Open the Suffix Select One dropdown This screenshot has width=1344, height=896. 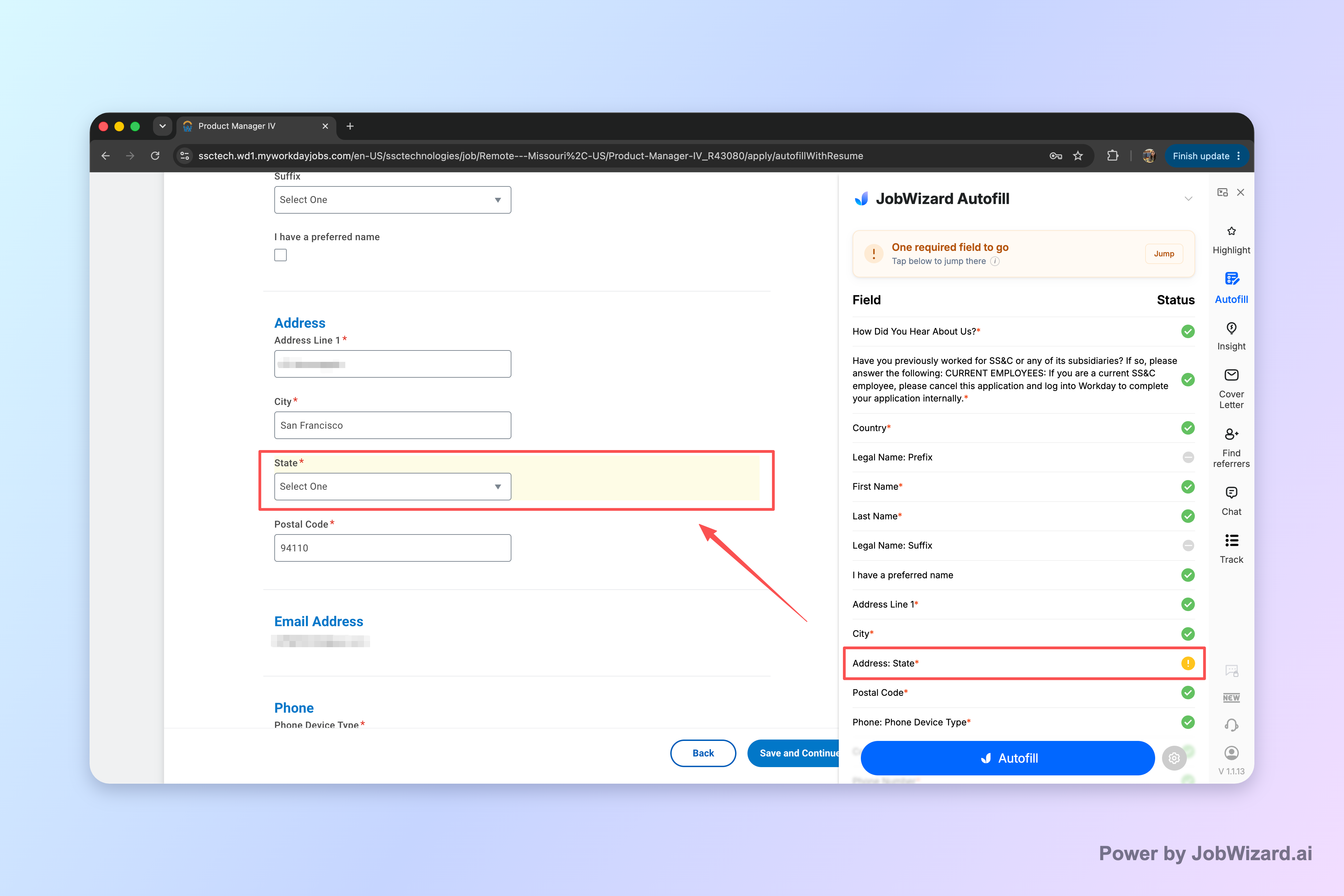(393, 200)
